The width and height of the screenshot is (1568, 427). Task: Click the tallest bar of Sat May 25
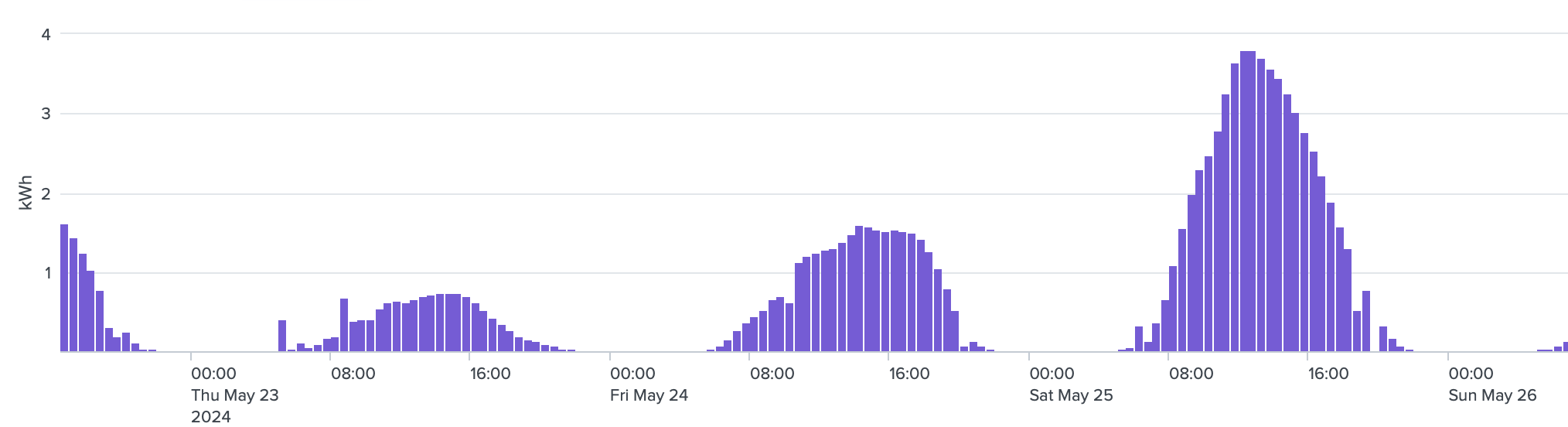(1247, 201)
